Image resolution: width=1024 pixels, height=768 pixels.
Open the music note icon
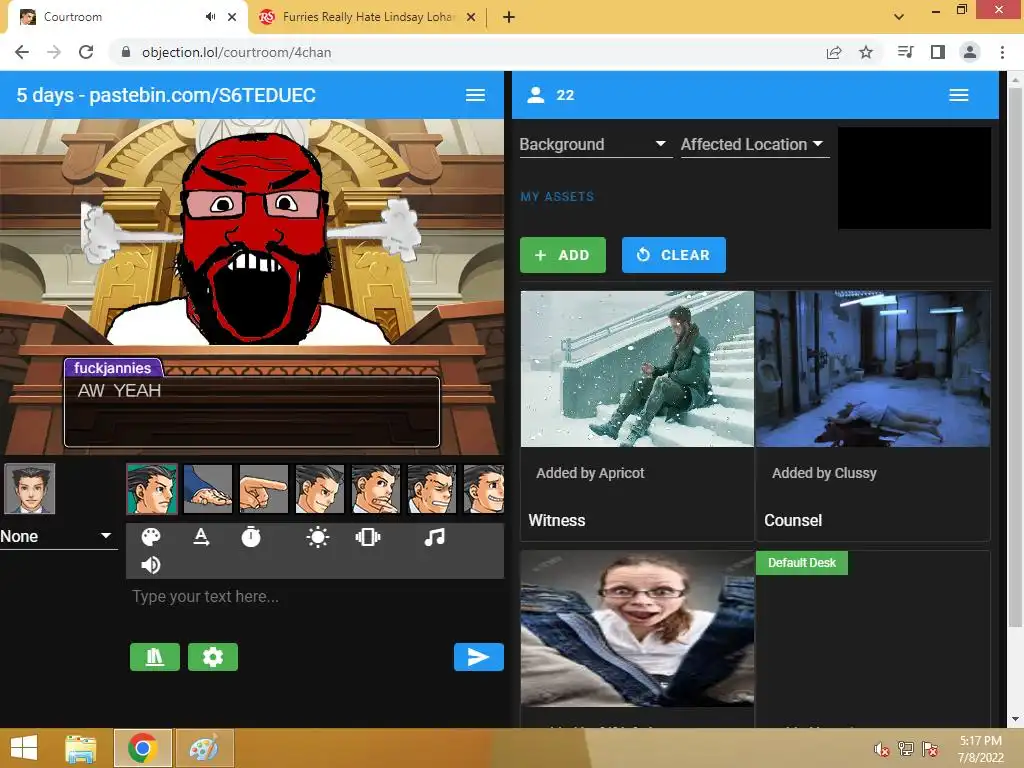434,537
